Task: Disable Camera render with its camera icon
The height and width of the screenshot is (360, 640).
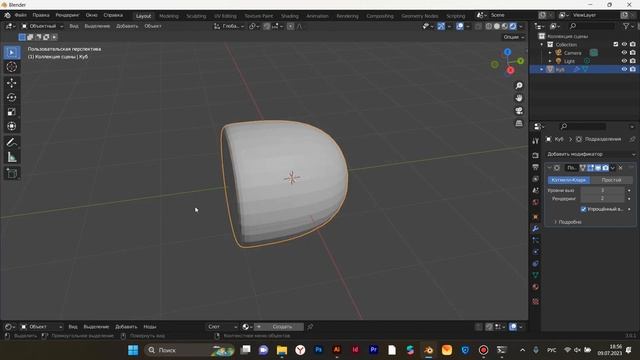Action: [x=633, y=53]
